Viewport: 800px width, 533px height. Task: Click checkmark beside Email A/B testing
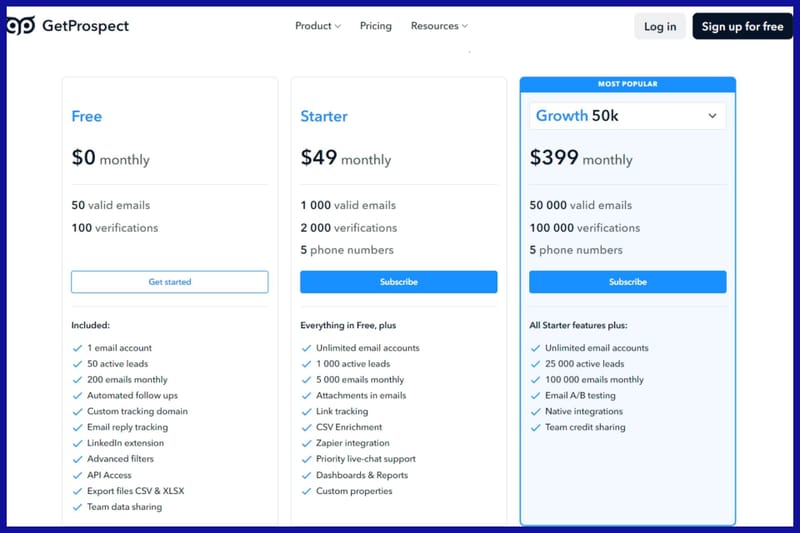[535, 395]
